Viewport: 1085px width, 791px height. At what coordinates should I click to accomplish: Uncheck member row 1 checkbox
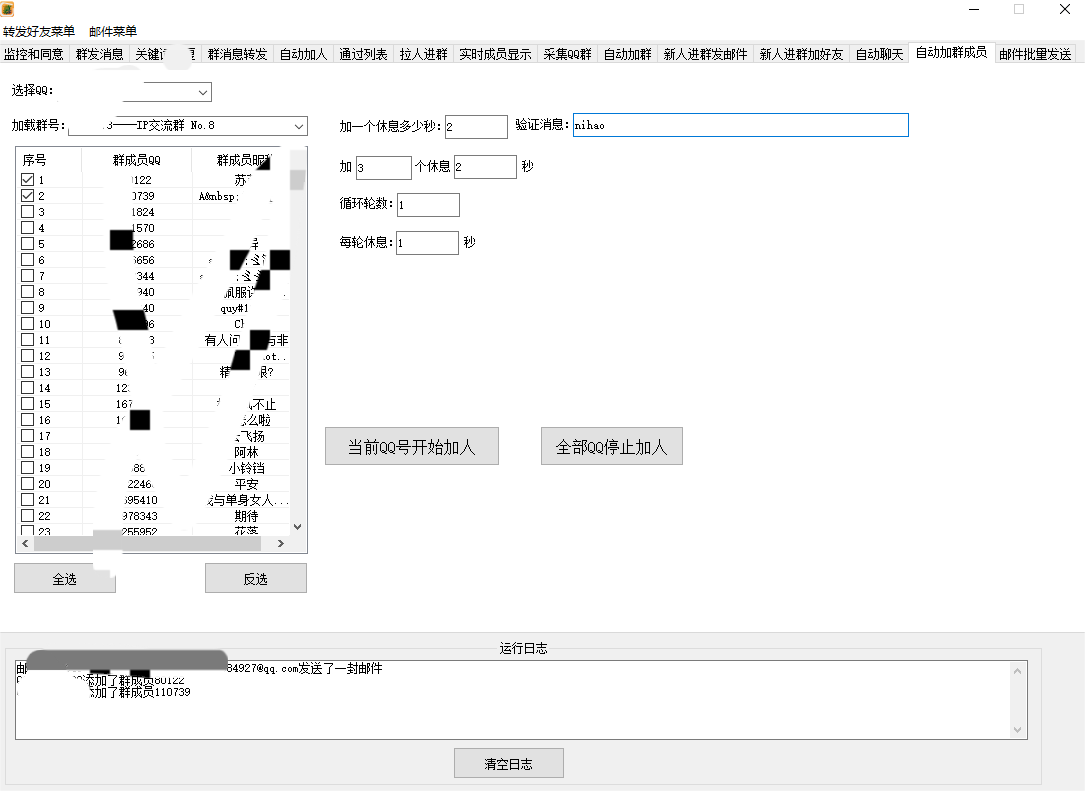coord(28,179)
